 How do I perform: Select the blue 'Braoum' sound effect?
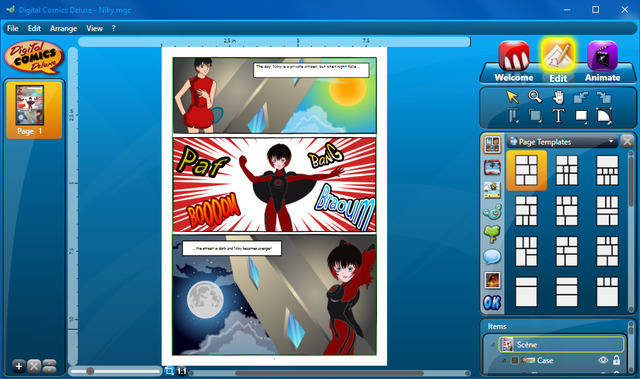pos(345,207)
